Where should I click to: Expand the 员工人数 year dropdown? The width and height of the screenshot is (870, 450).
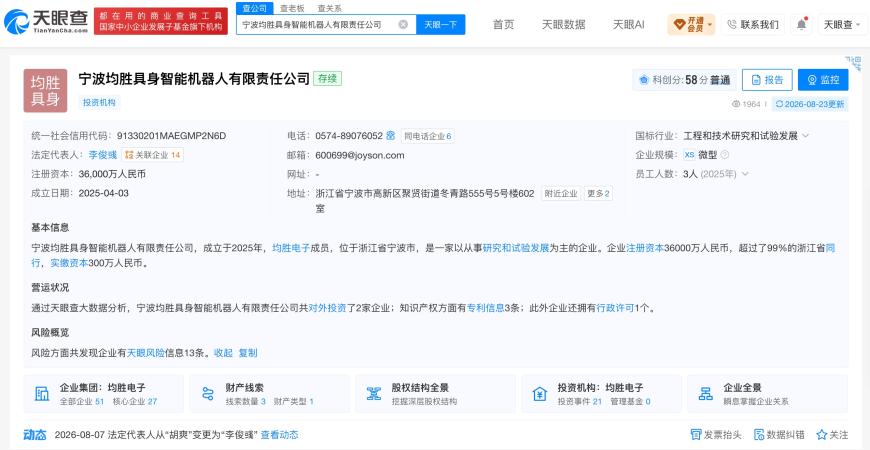[745, 174]
